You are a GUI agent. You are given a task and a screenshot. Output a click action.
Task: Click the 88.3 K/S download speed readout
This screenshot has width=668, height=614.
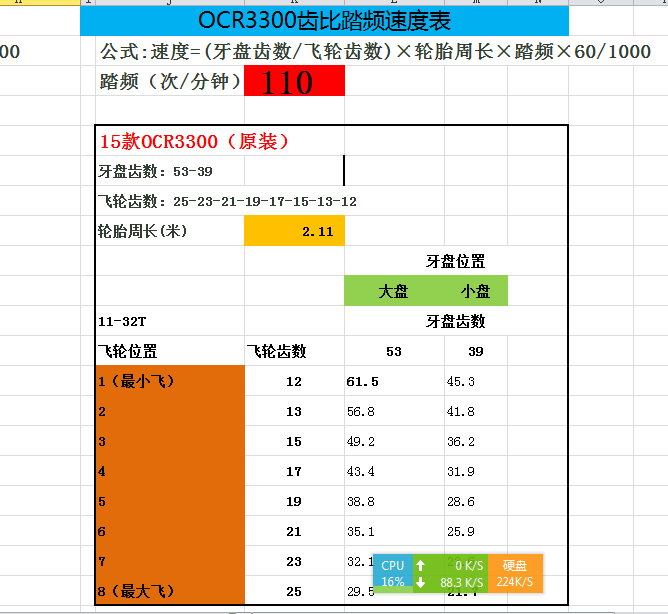[462, 582]
